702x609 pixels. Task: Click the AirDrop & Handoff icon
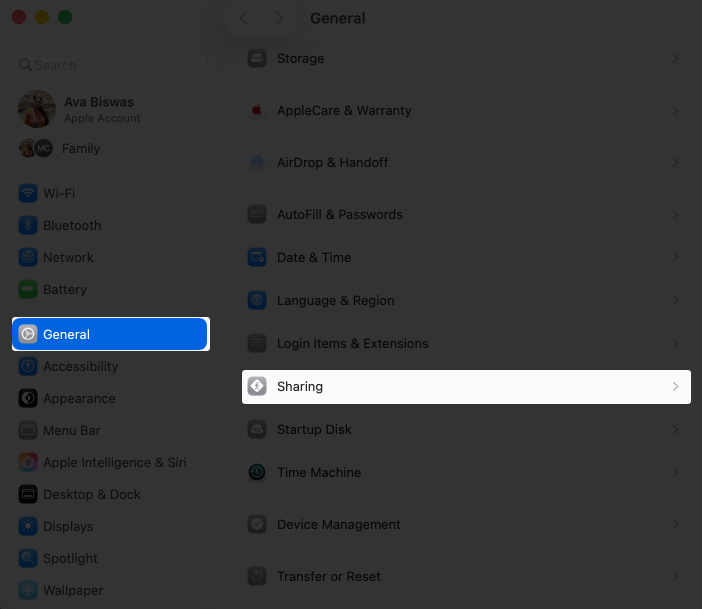point(257,162)
